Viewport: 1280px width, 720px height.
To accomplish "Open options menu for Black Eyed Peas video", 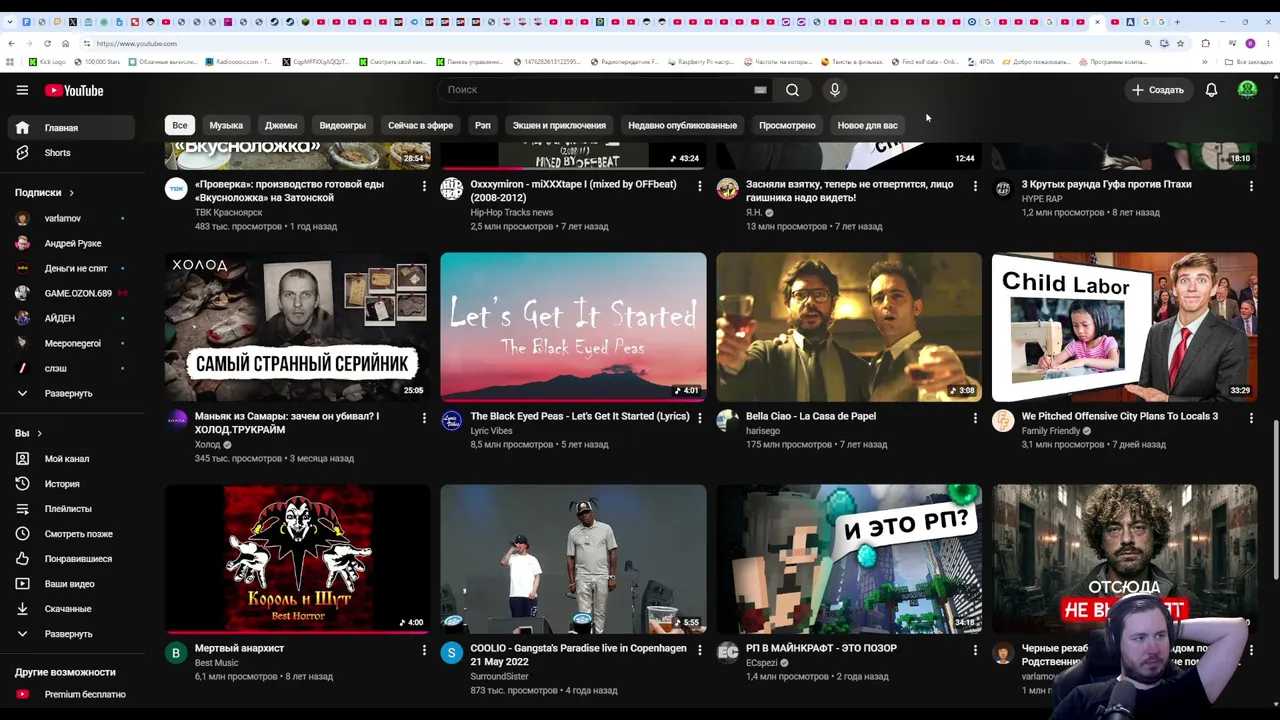I will tap(699, 418).
